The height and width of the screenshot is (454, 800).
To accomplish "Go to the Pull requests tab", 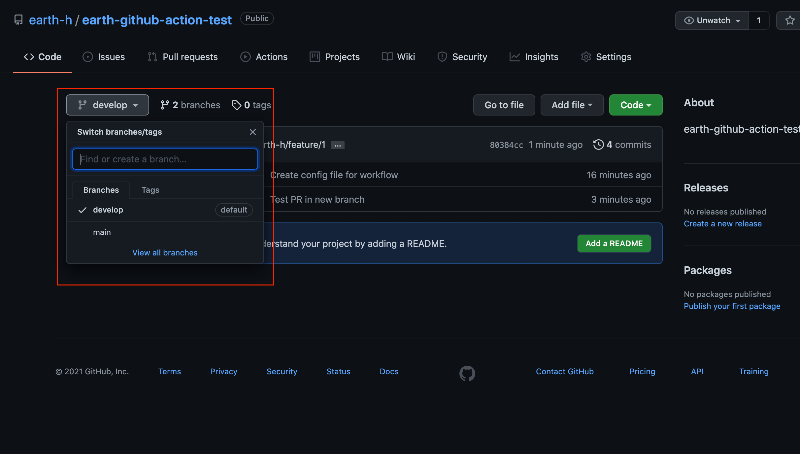I will point(183,57).
